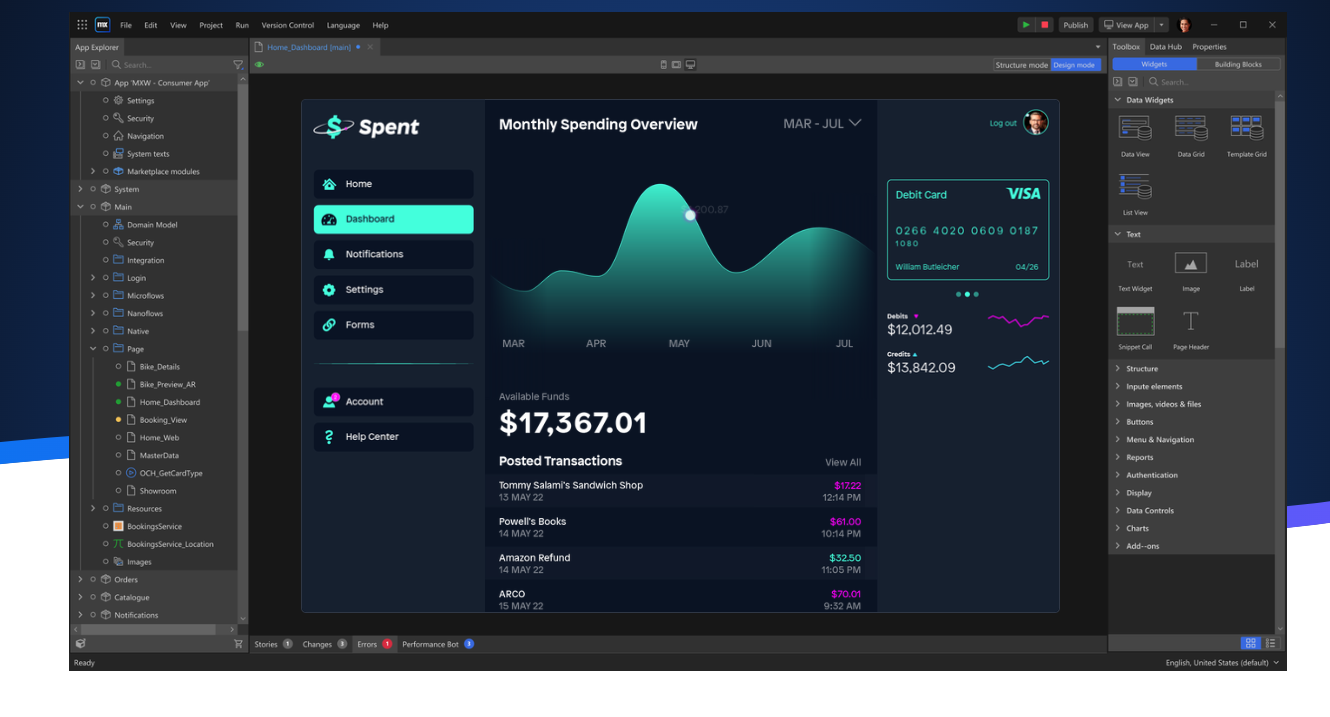Collapse the Main module node
Image resolution: width=1330 pixels, height=717 pixels.
pos(80,207)
